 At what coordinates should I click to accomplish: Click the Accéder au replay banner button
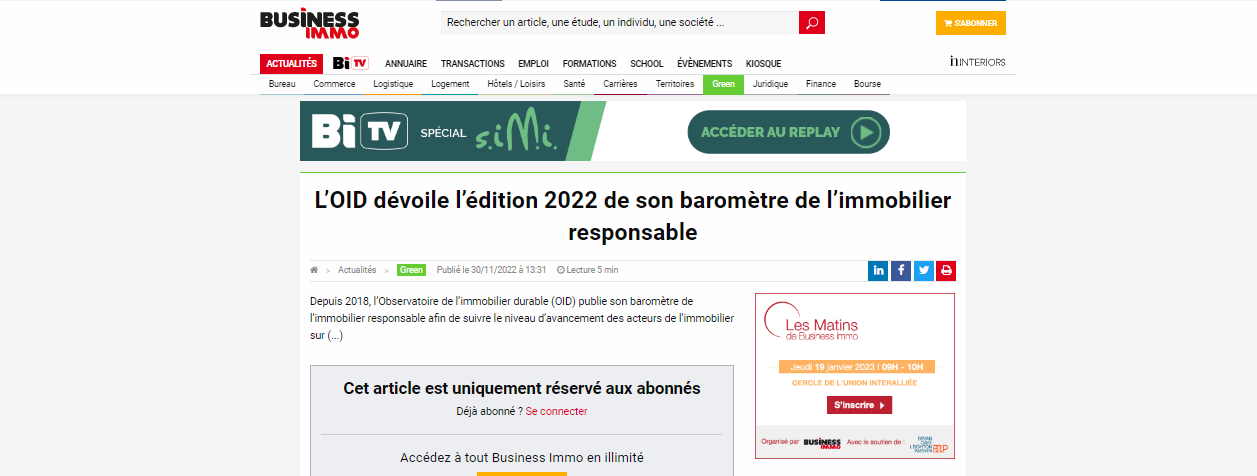tap(788, 132)
